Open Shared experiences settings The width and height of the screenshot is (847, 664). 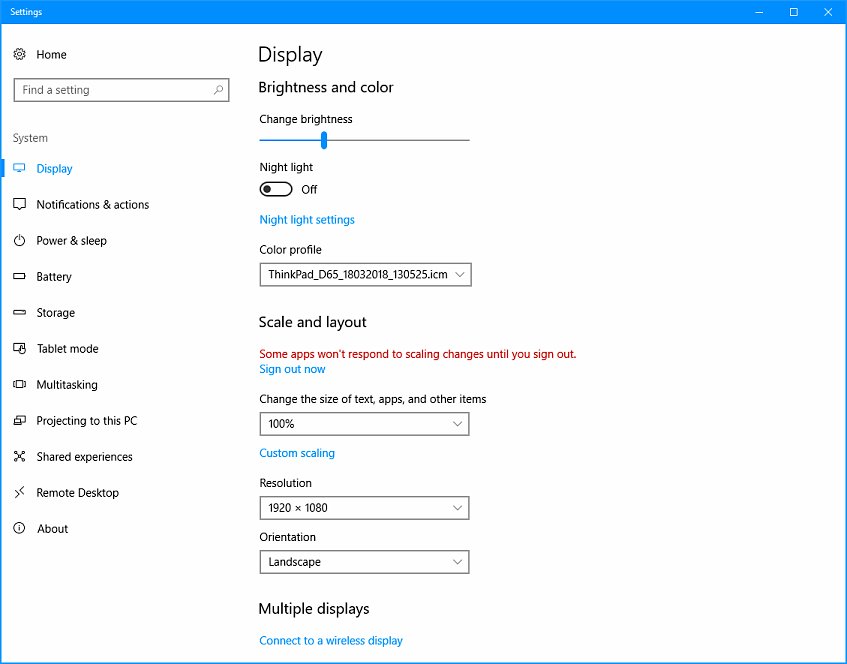point(84,457)
